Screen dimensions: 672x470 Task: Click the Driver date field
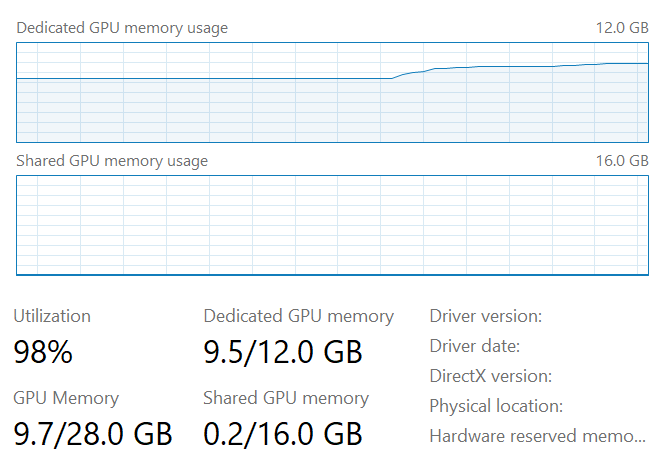coord(475,347)
